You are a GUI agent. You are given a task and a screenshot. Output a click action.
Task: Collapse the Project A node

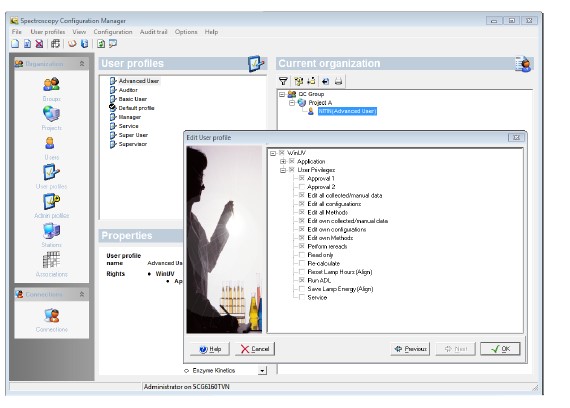[292, 103]
